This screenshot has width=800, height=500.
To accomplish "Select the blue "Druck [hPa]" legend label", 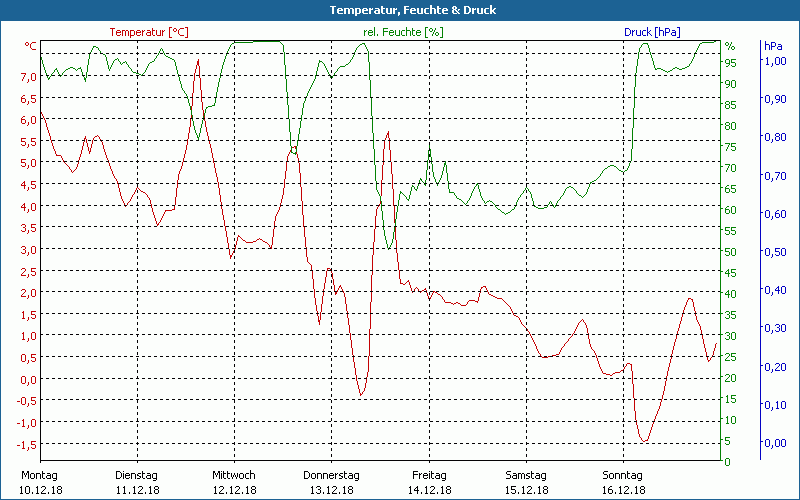I will tap(652, 32).
